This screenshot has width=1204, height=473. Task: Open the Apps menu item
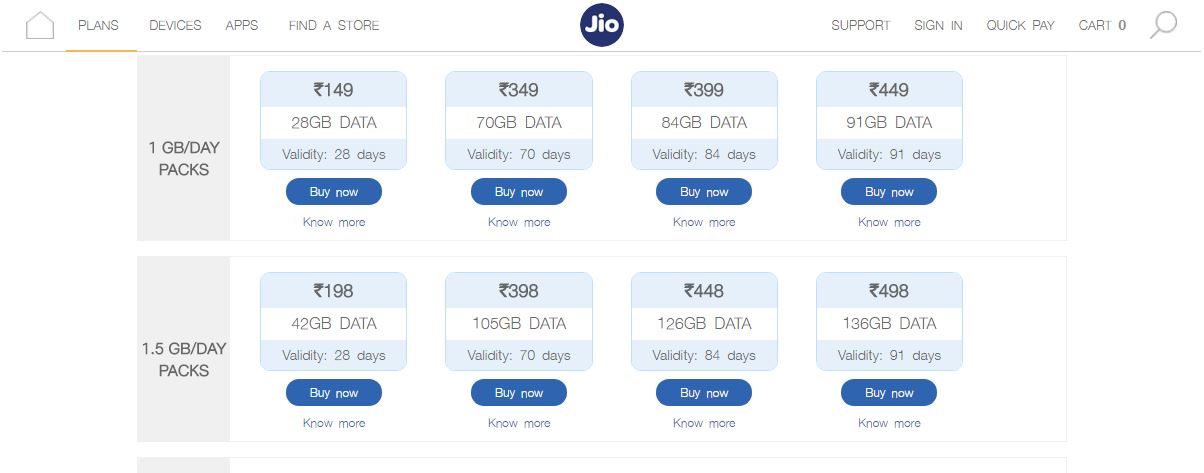point(242,25)
